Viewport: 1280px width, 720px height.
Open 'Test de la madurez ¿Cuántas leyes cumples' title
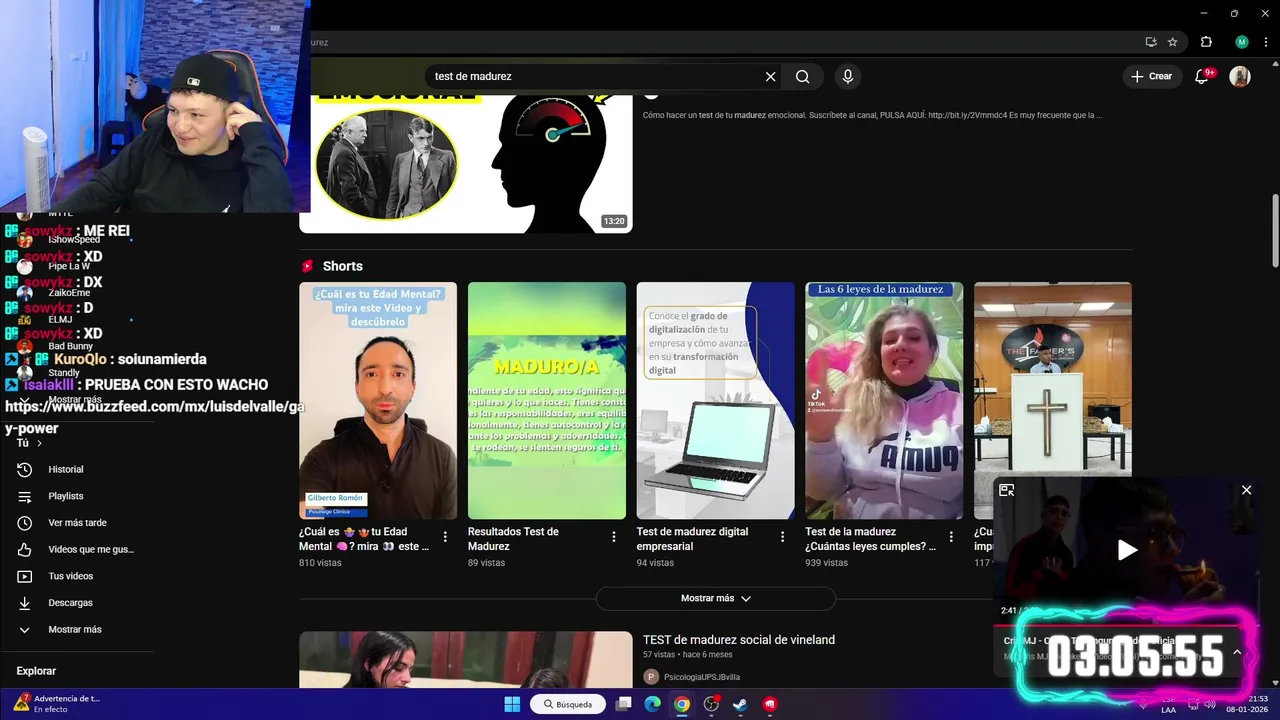point(871,539)
